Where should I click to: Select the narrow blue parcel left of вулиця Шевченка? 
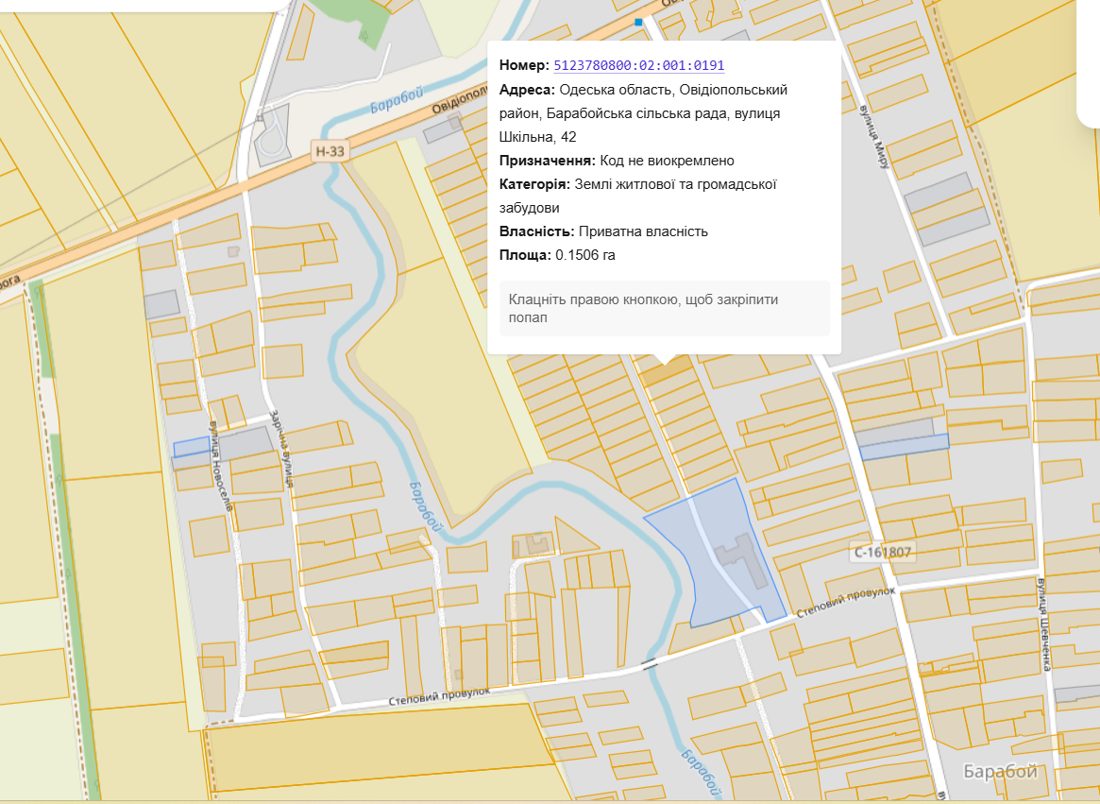tap(904, 447)
